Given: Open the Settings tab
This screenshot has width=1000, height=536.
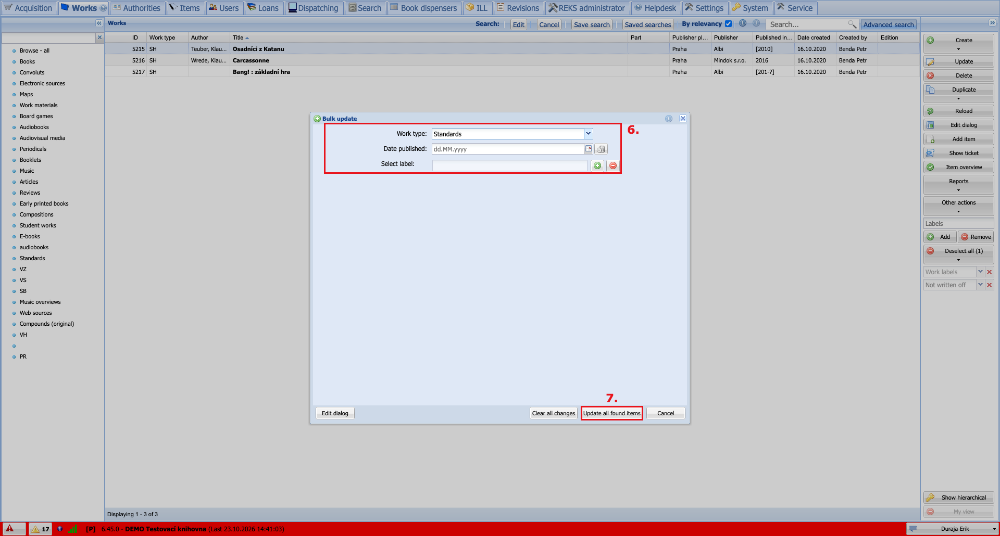Looking at the screenshot, I should [705, 8].
